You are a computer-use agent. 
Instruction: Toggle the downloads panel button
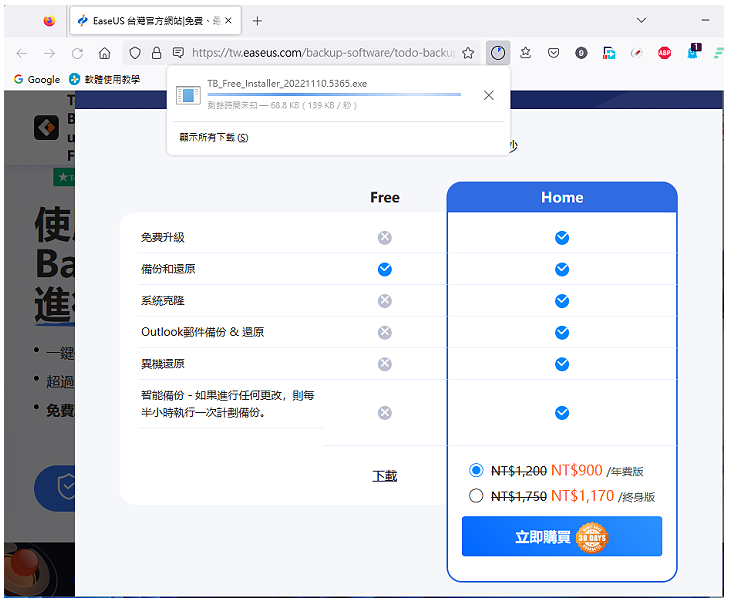(498, 53)
